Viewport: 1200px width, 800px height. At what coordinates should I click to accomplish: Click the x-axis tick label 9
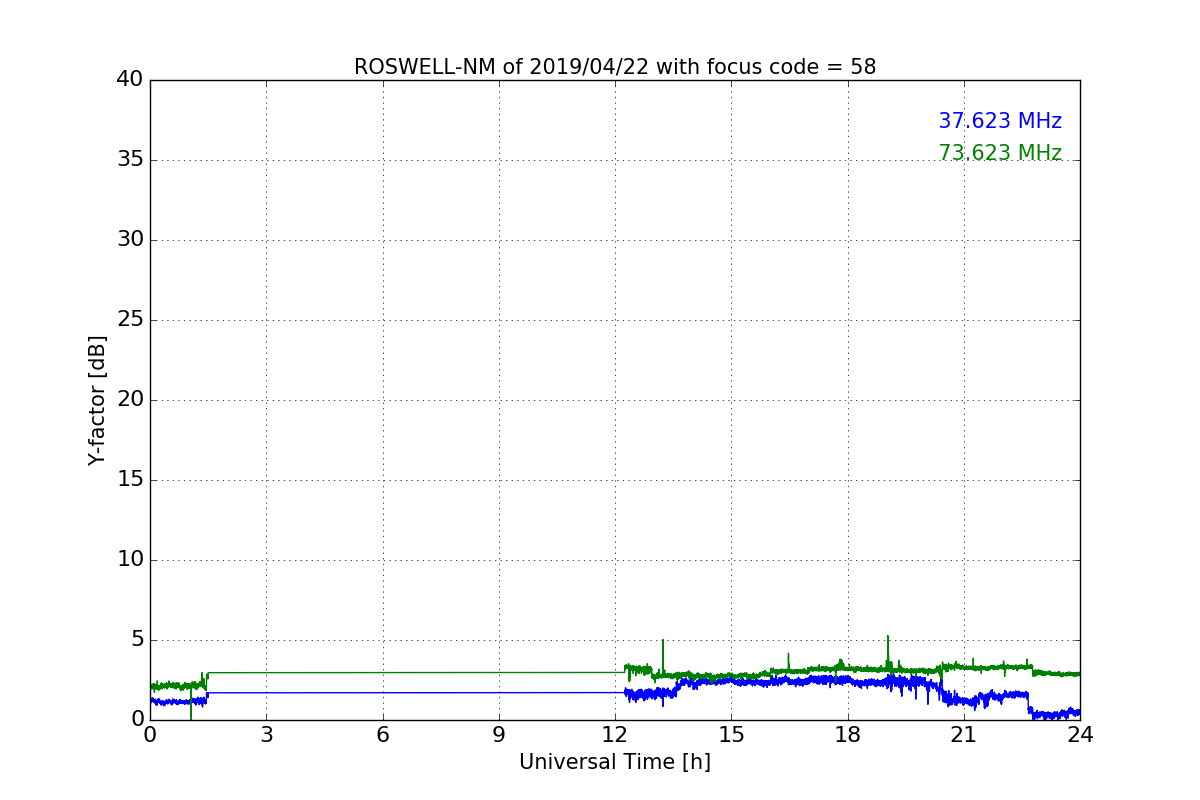pyautogui.click(x=499, y=735)
